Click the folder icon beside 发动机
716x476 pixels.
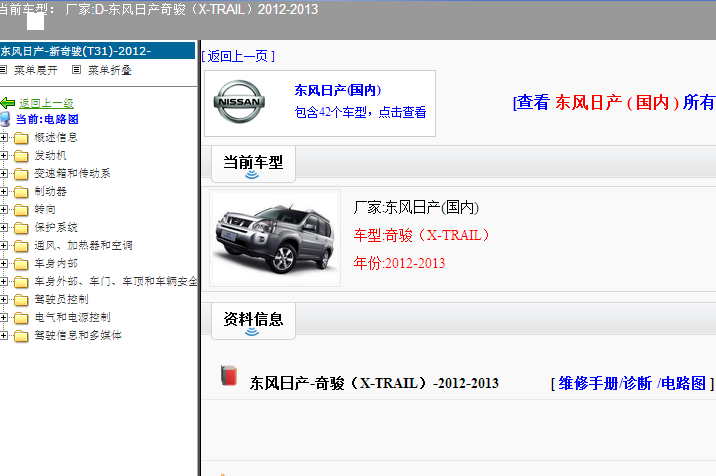pyautogui.click(x=21, y=156)
